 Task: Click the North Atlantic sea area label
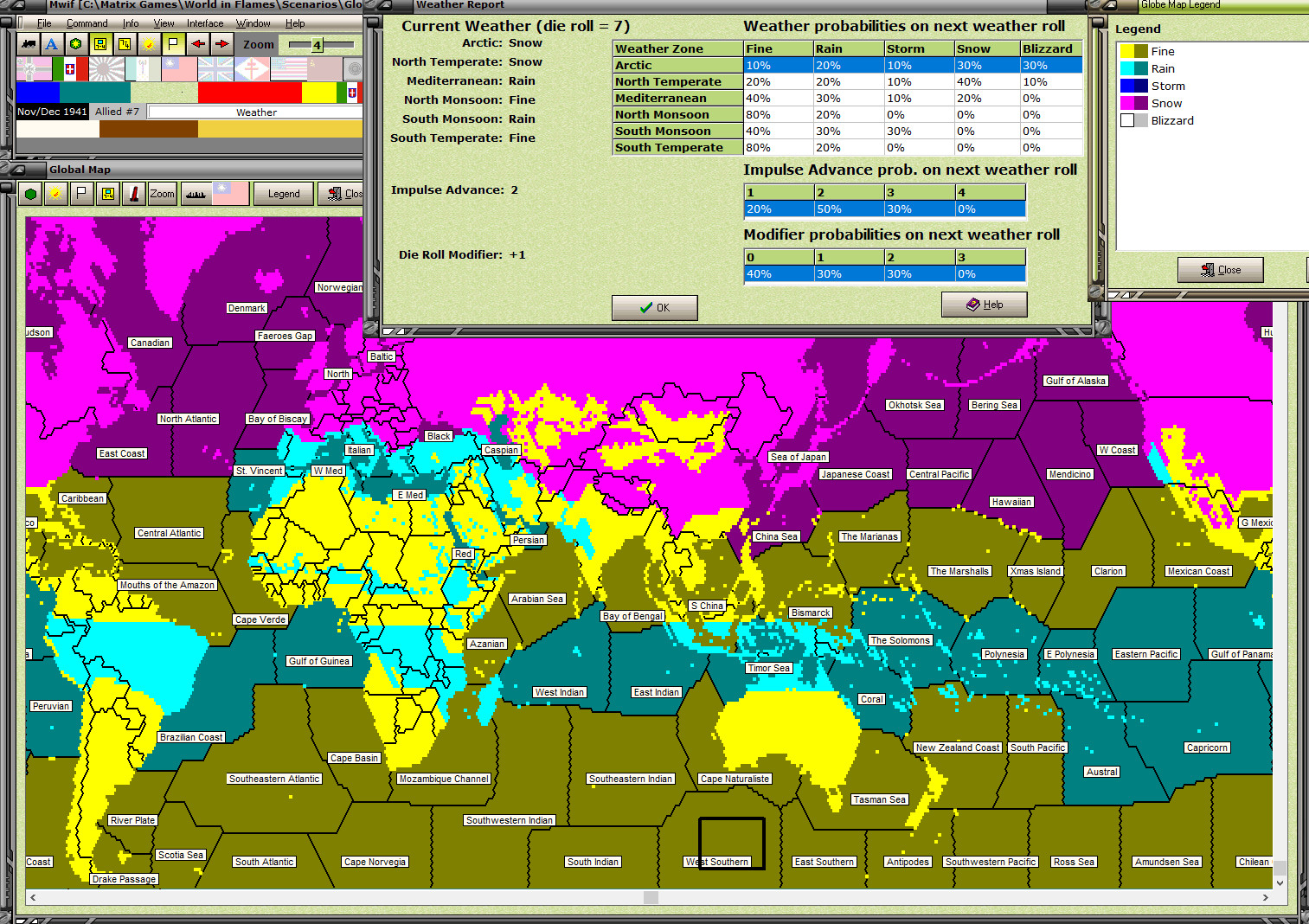click(188, 419)
